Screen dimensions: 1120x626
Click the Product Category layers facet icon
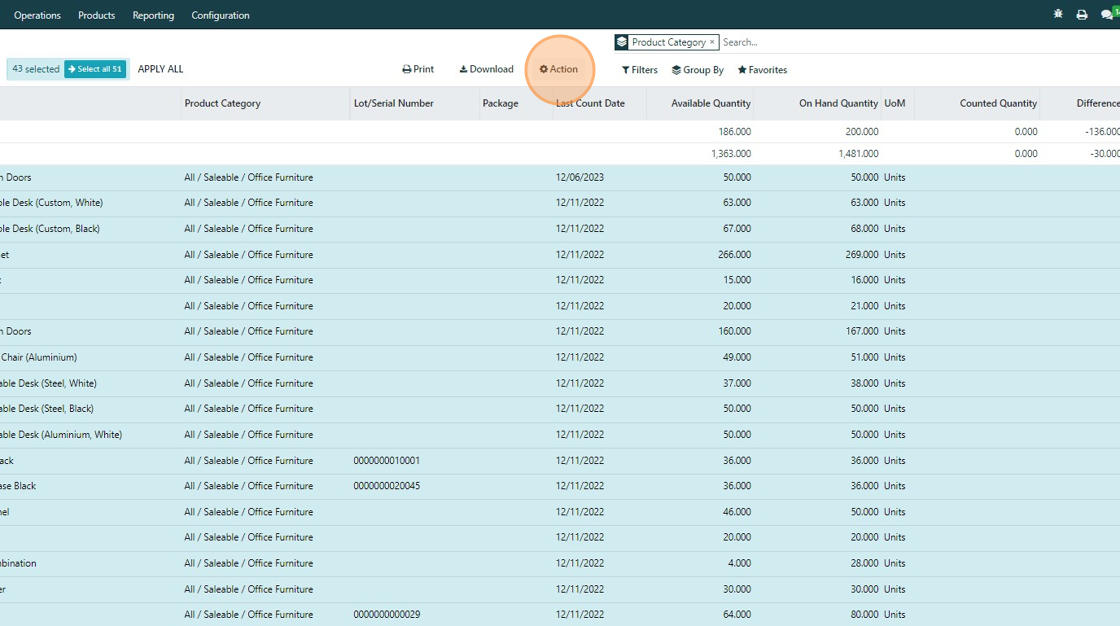(622, 42)
